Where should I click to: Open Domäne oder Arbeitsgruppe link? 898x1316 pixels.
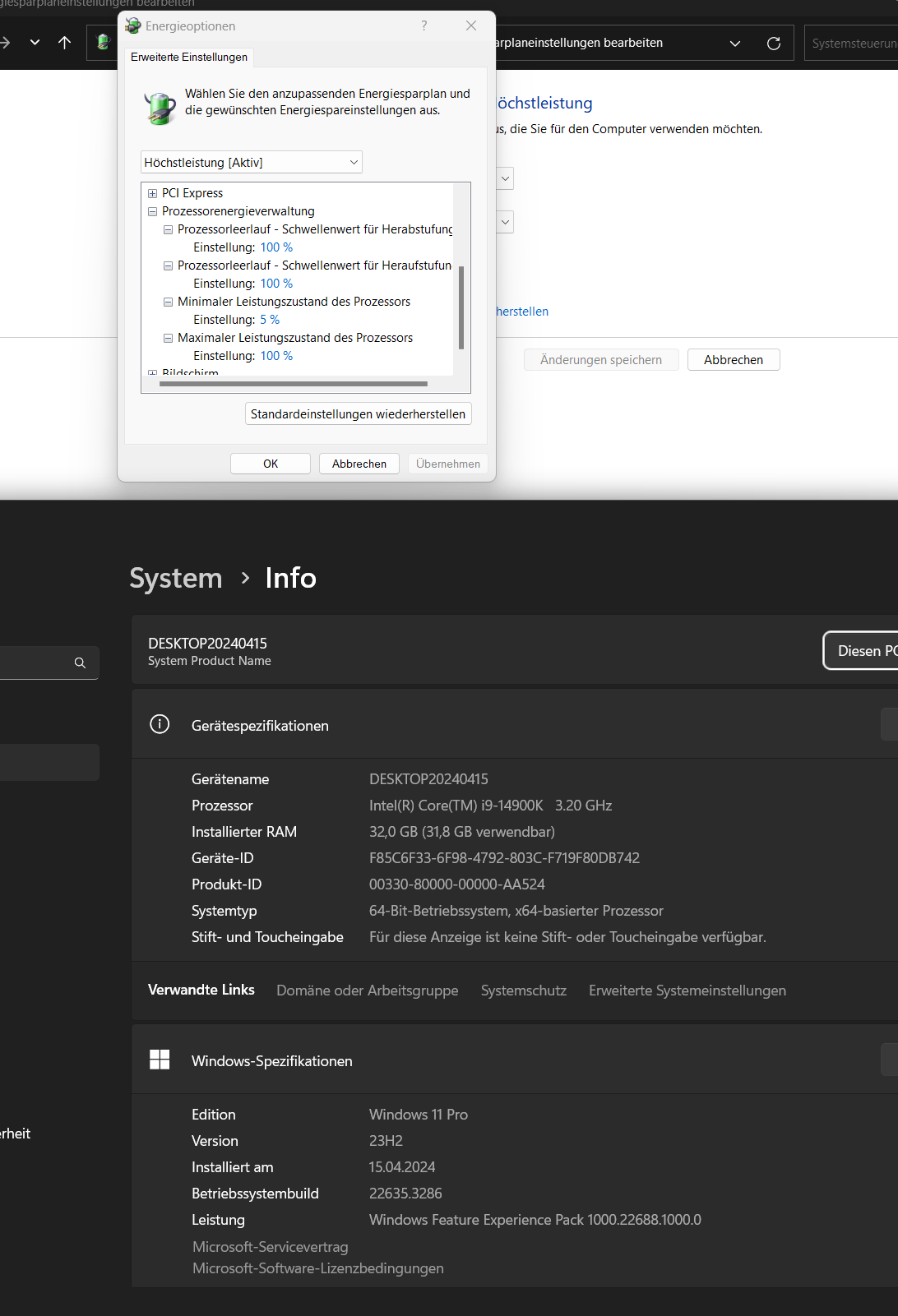coord(368,990)
